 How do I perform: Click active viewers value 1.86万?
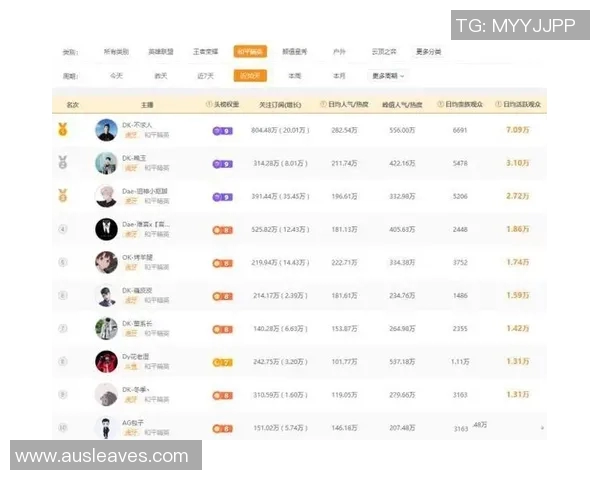tap(518, 229)
